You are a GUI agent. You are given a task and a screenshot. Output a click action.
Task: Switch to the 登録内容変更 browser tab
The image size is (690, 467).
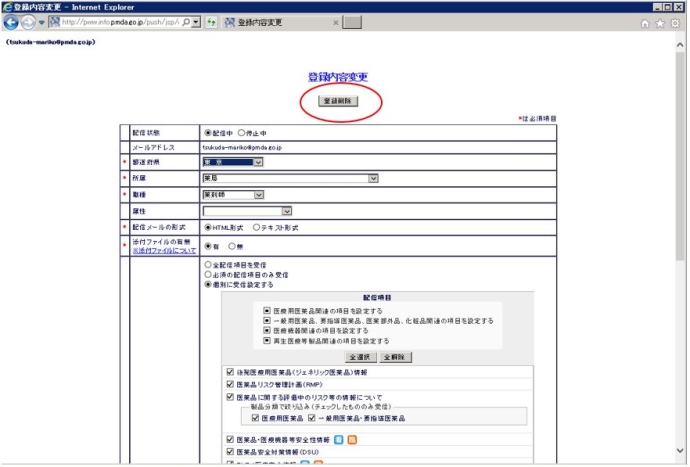(282, 22)
